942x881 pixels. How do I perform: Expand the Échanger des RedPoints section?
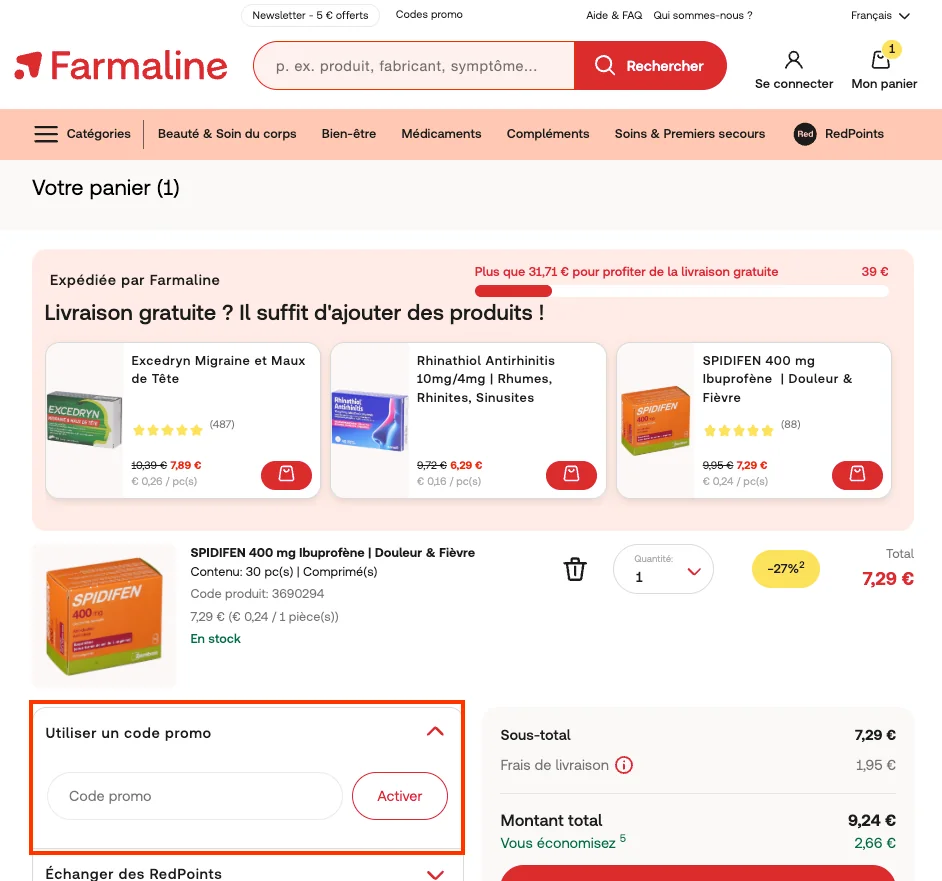pyautogui.click(x=435, y=874)
